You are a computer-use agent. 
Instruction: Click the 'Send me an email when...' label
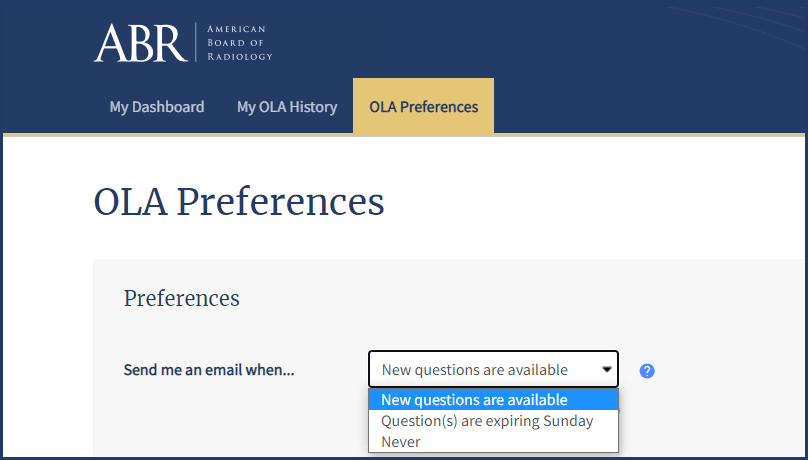pyautogui.click(x=209, y=370)
